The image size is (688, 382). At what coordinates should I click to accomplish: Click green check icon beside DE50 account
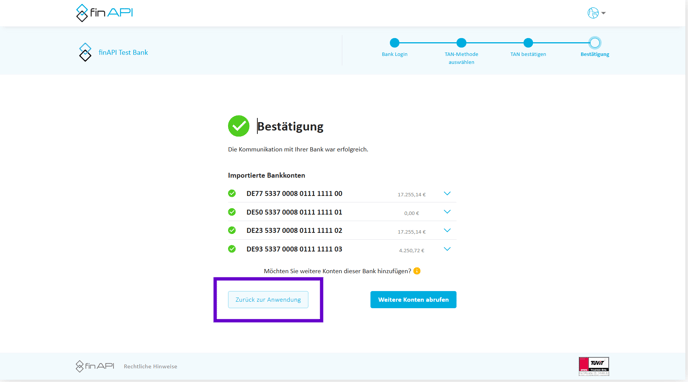click(x=232, y=212)
